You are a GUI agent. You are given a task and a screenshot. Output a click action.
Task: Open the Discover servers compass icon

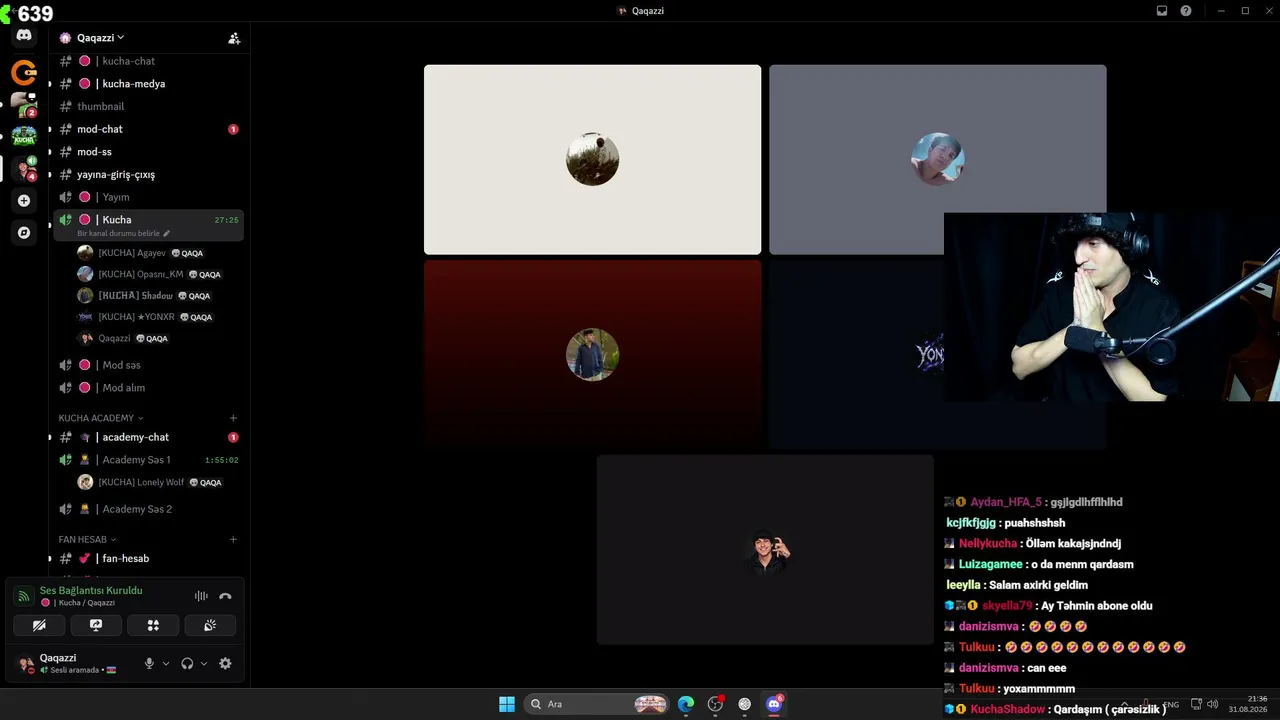click(x=24, y=232)
